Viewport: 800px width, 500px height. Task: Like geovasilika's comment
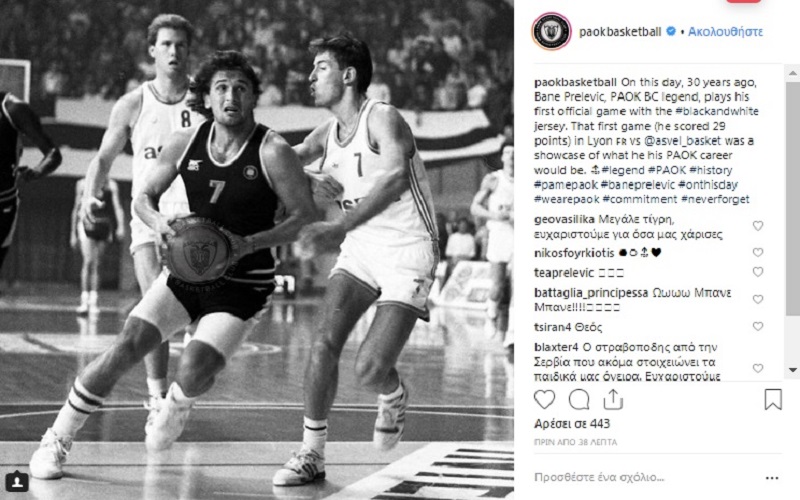coord(758,226)
